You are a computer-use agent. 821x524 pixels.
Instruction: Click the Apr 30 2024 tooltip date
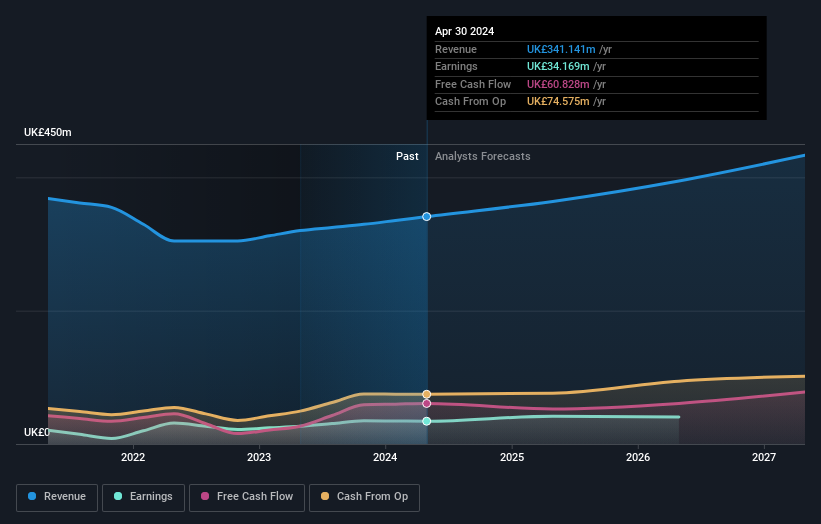click(464, 31)
